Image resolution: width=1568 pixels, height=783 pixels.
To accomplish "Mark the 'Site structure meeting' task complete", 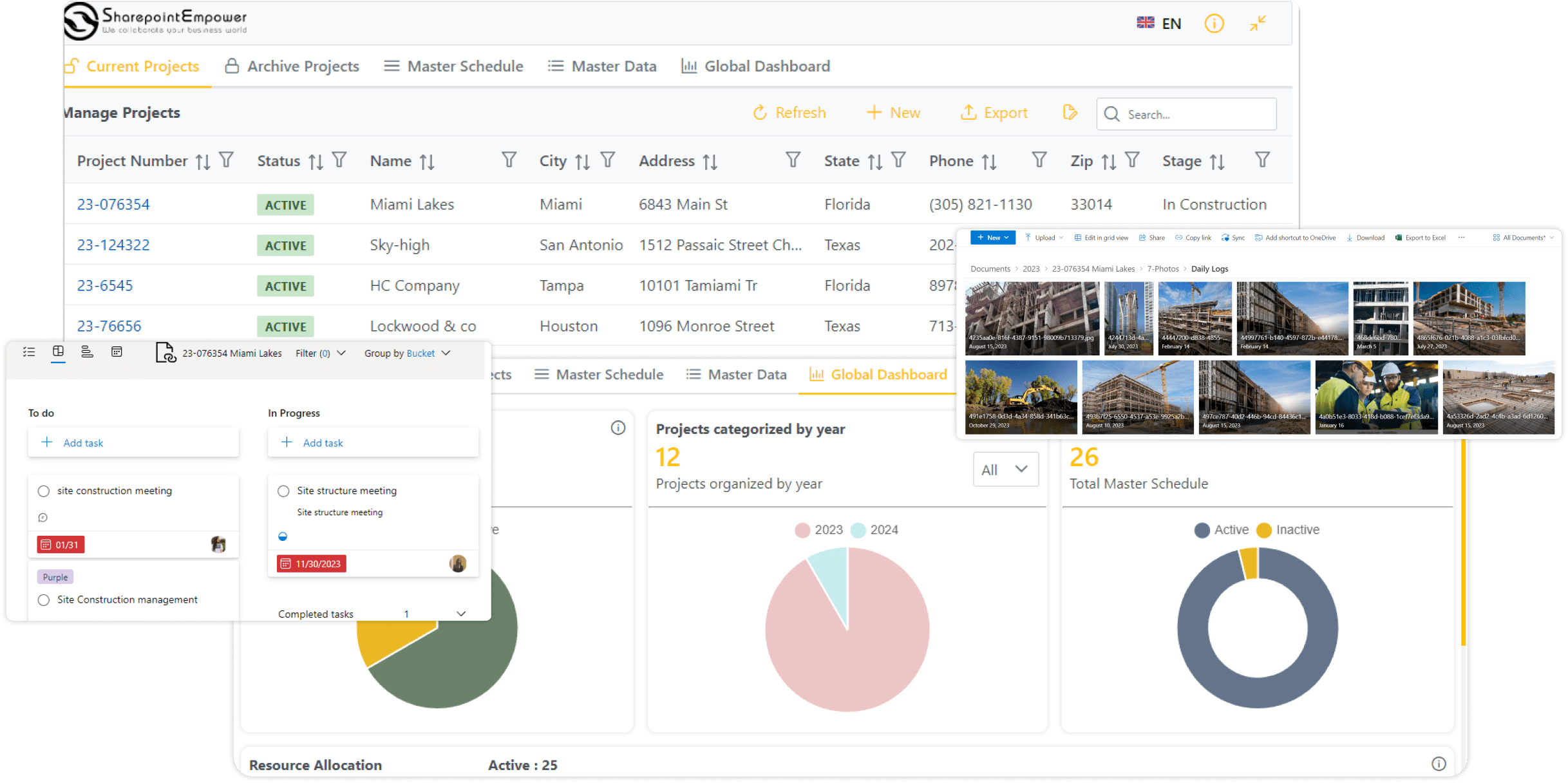I will 283,491.
